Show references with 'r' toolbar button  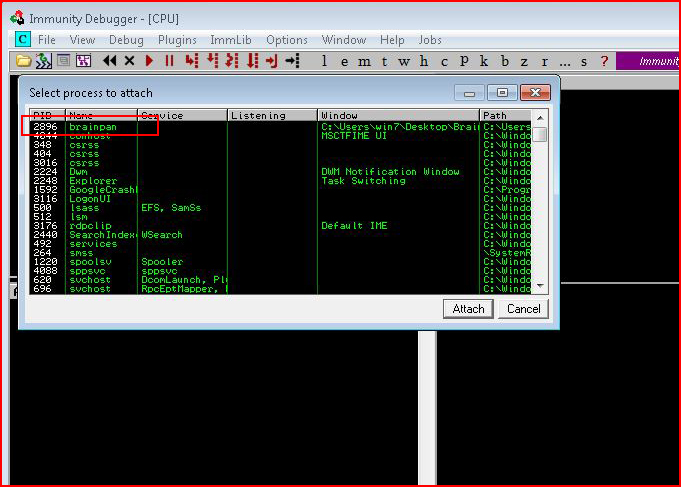tap(544, 62)
